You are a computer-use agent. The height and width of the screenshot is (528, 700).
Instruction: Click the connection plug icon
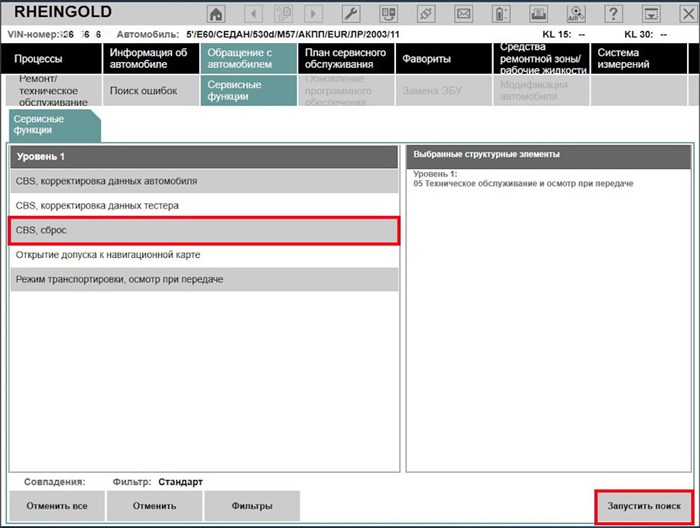426,14
